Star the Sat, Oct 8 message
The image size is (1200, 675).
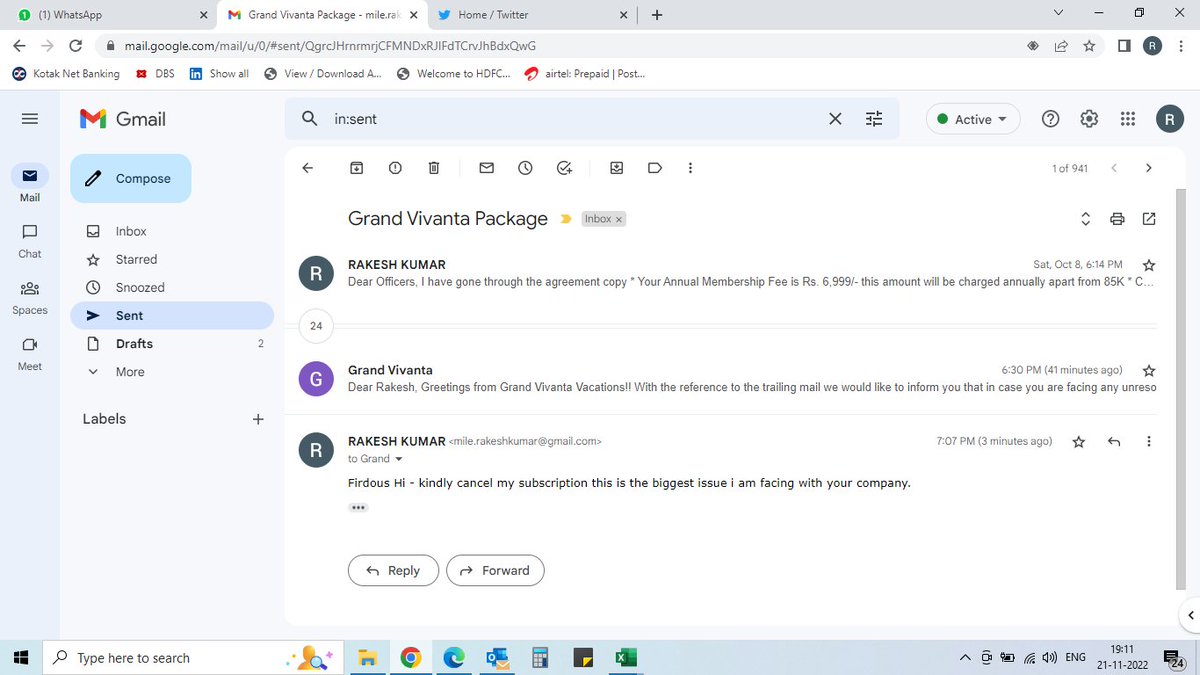pyautogui.click(x=1149, y=265)
